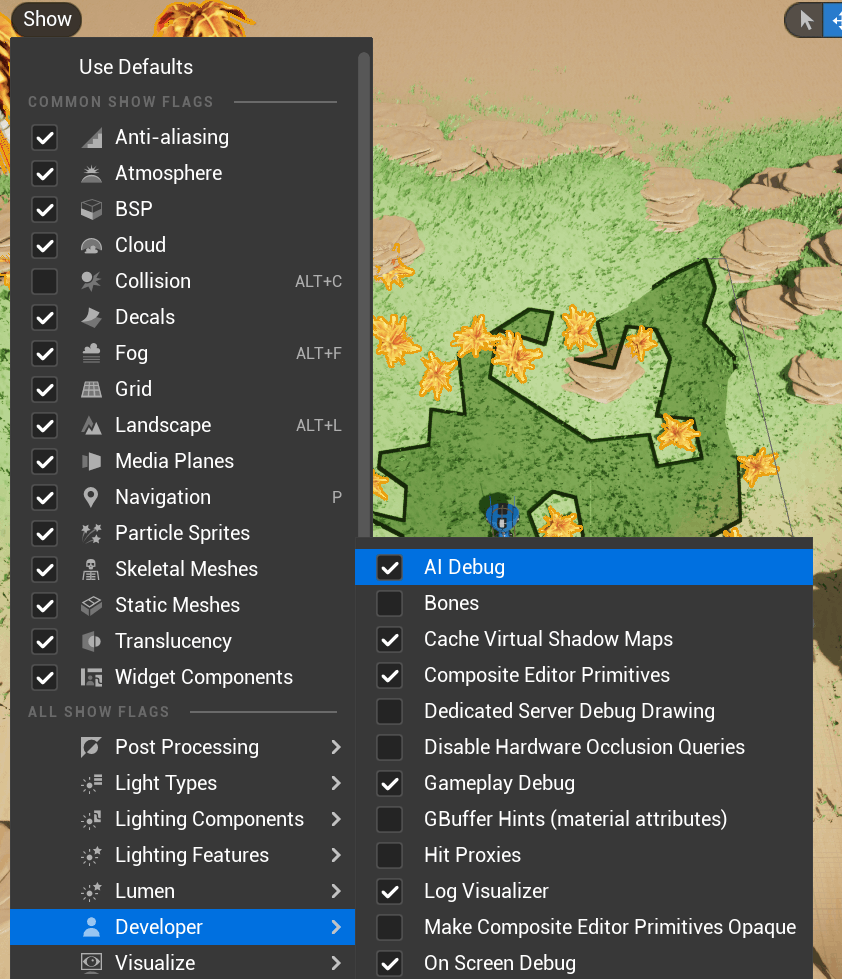The width and height of the screenshot is (842, 979).
Task: Click the Translucency icon
Action: 92,641
